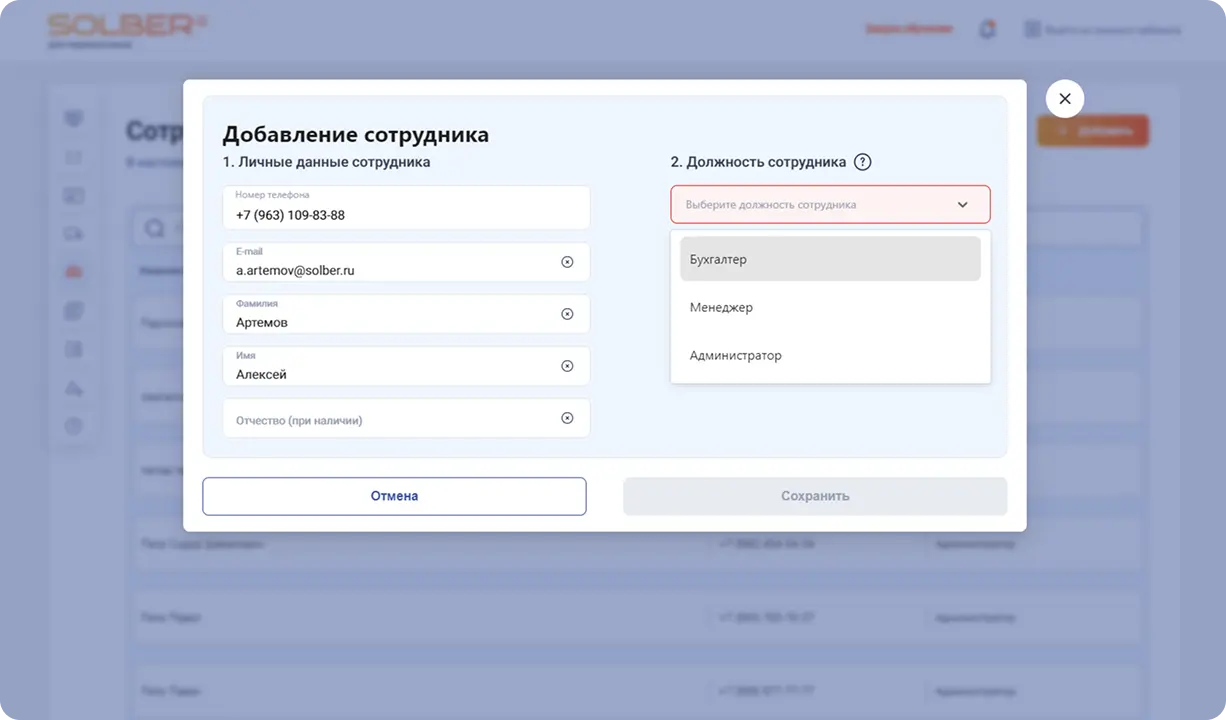Click the Имя field containing Алексей
Image resolution: width=1226 pixels, height=720 pixels.
coord(390,373)
